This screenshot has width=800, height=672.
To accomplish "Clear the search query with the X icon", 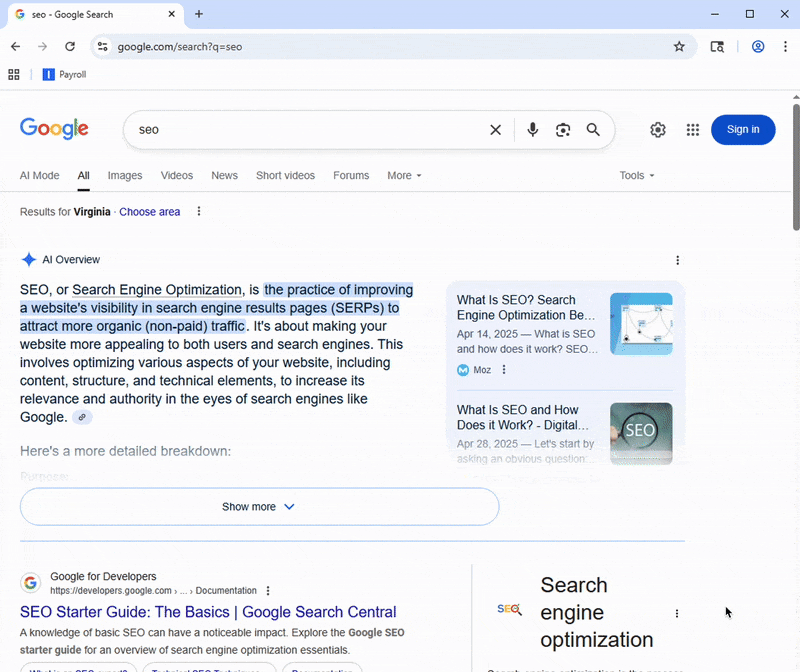I will click(496, 130).
